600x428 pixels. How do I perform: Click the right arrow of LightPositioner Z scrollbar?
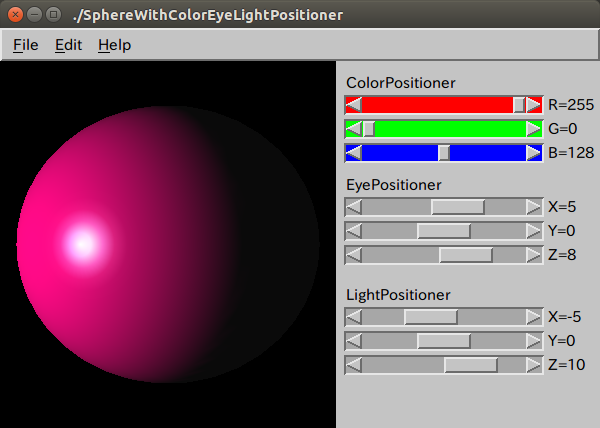pyautogui.click(x=534, y=365)
